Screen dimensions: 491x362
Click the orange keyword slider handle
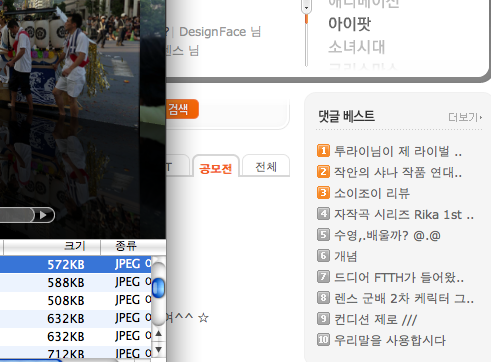306,19
